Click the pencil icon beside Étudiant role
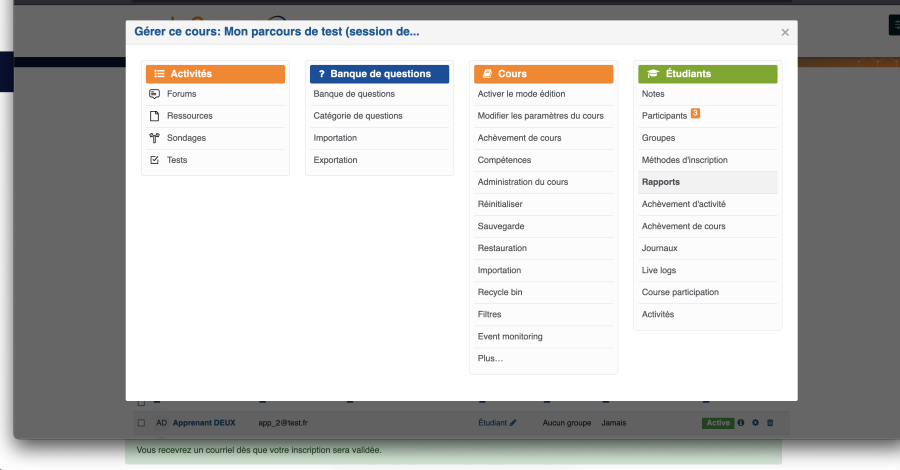Image resolution: width=900 pixels, height=470 pixels. coord(513,423)
